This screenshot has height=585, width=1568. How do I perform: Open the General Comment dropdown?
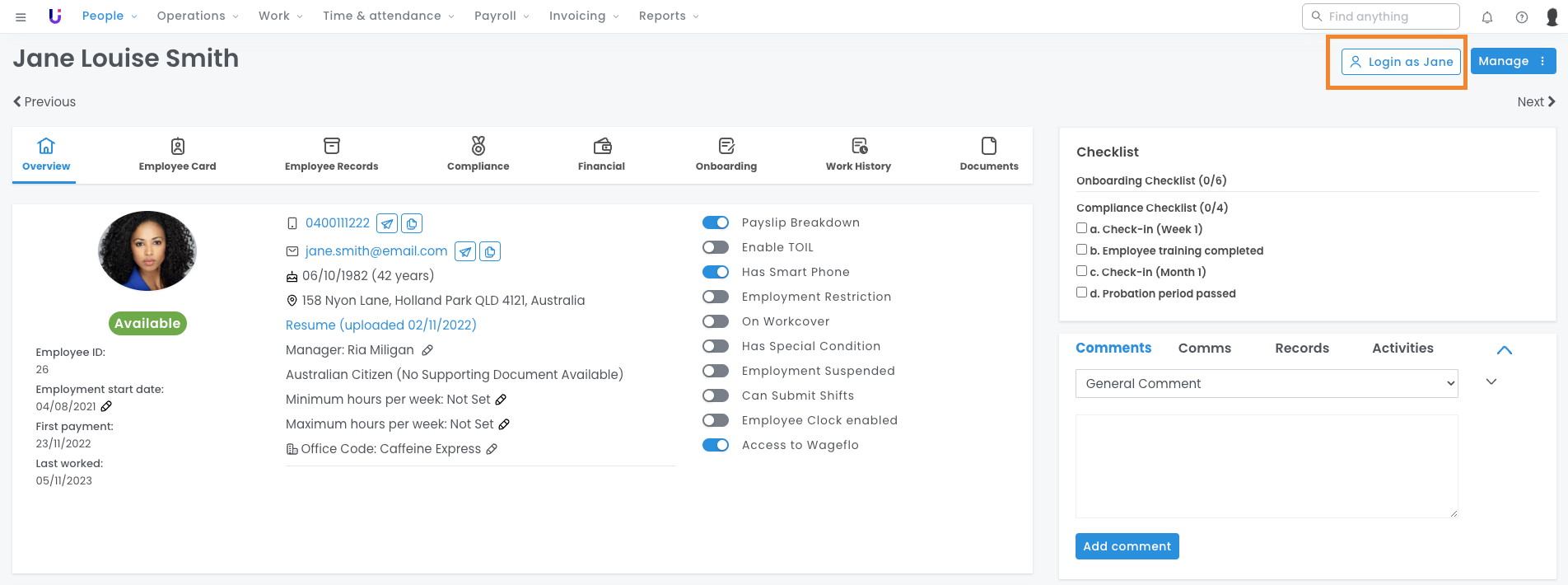[x=1266, y=383]
